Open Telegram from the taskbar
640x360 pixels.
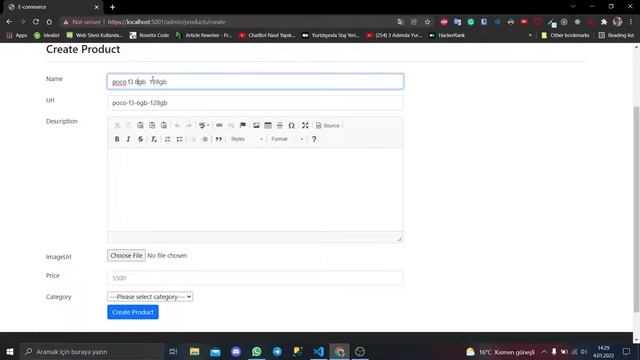[x=277, y=351]
